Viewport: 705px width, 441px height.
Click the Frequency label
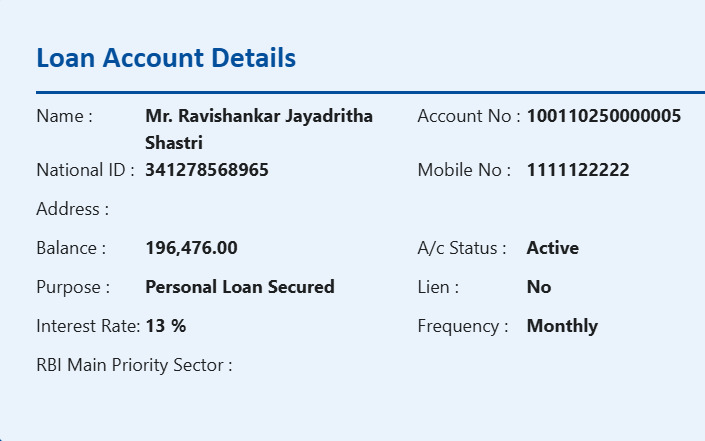[x=462, y=326]
